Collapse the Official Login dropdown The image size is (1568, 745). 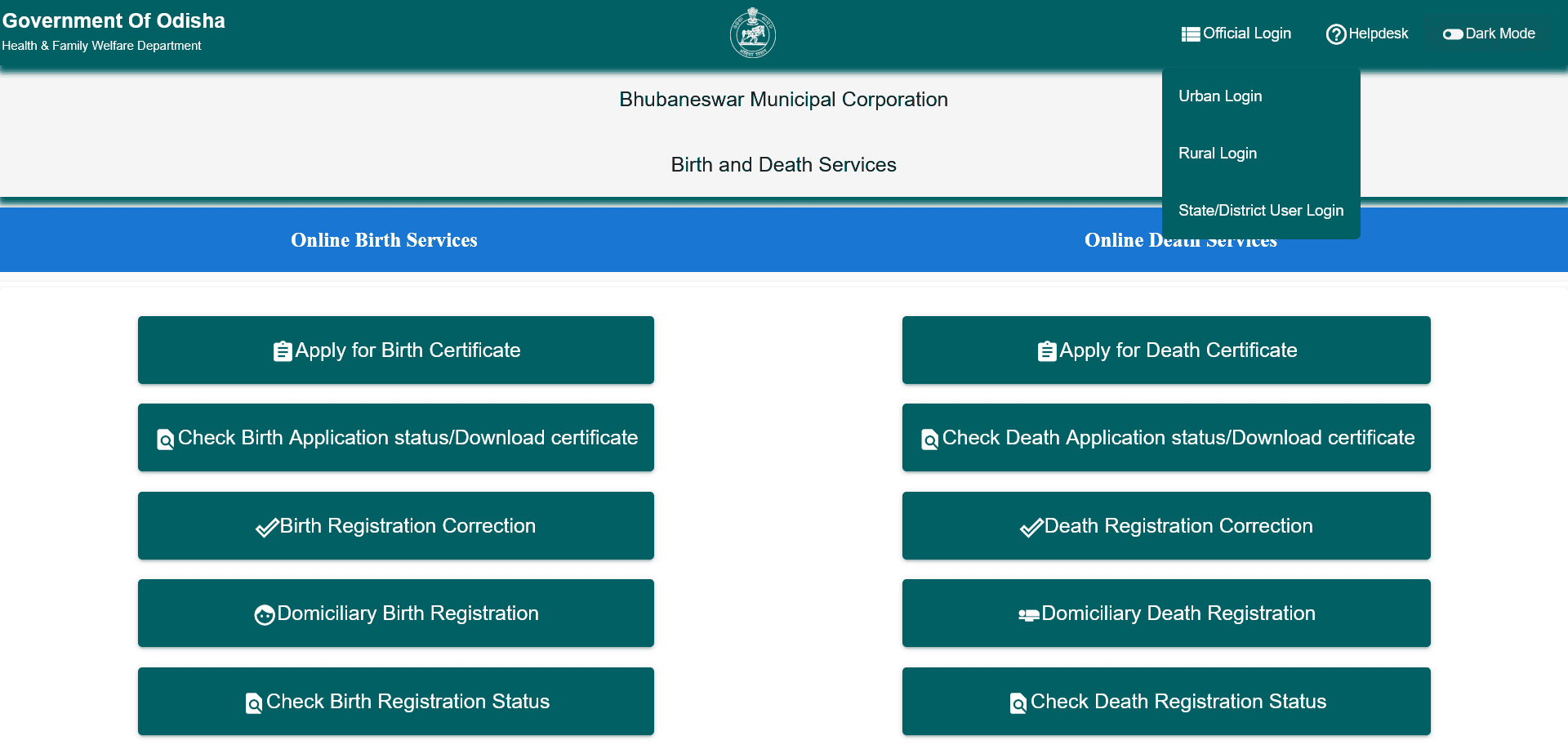1246,33
